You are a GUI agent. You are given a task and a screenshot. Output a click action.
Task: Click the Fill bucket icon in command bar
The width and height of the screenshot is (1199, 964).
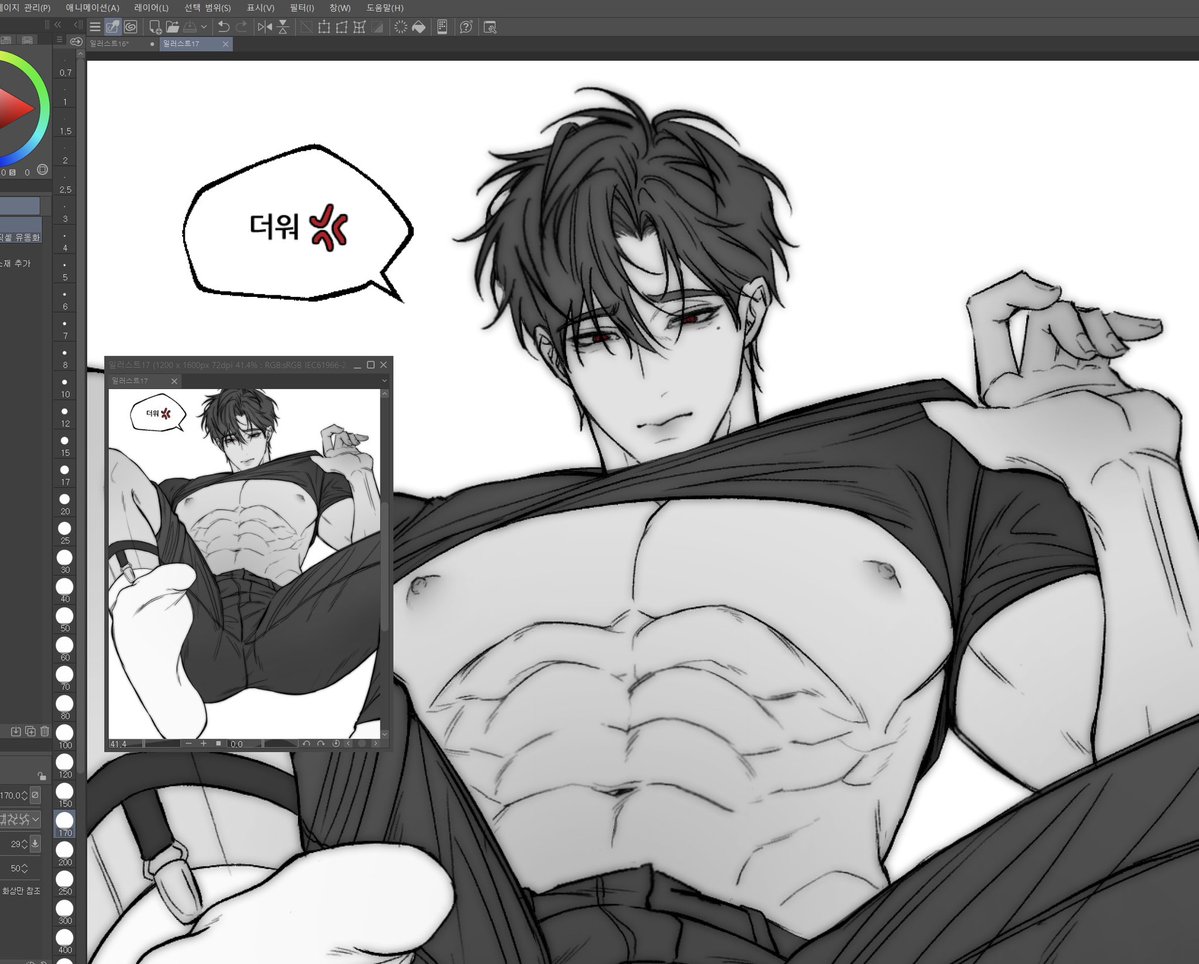[x=418, y=27]
